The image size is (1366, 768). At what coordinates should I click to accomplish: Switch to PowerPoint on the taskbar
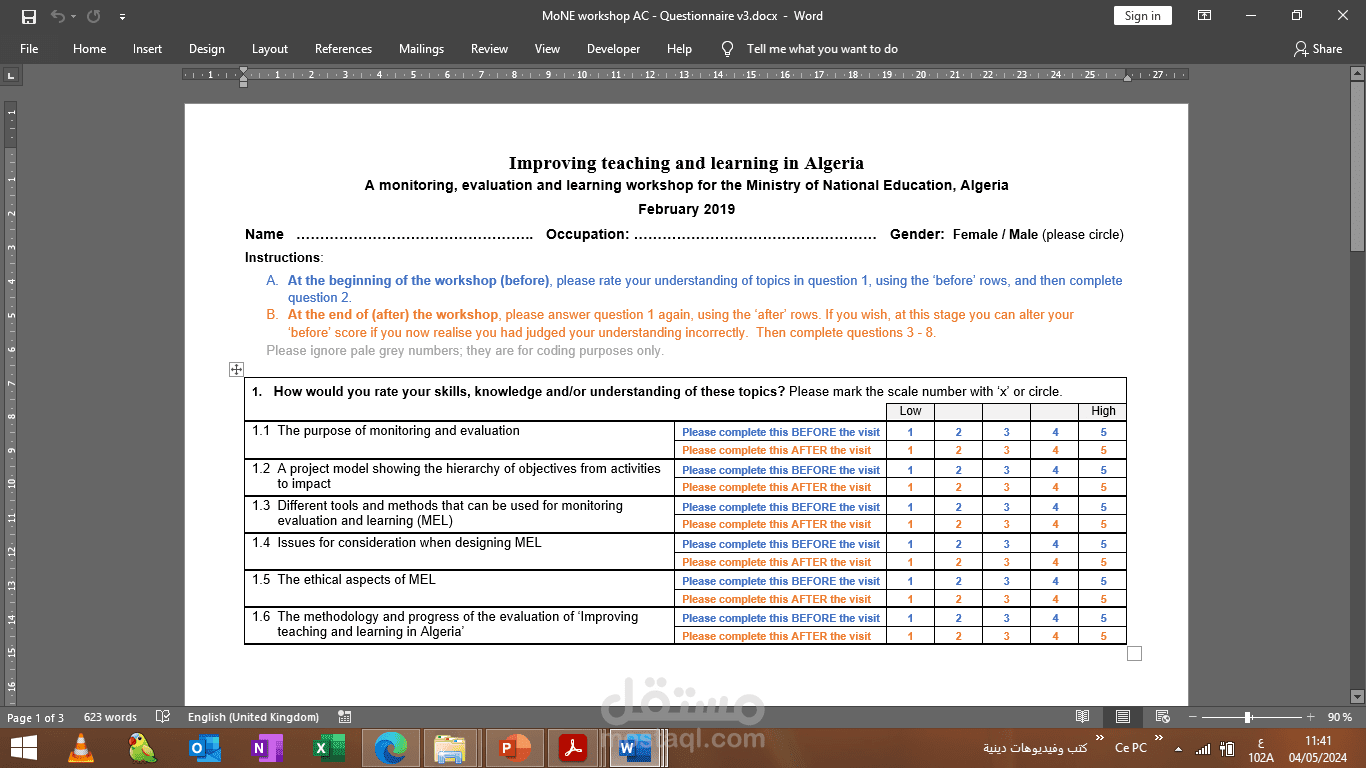(x=516, y=748)
